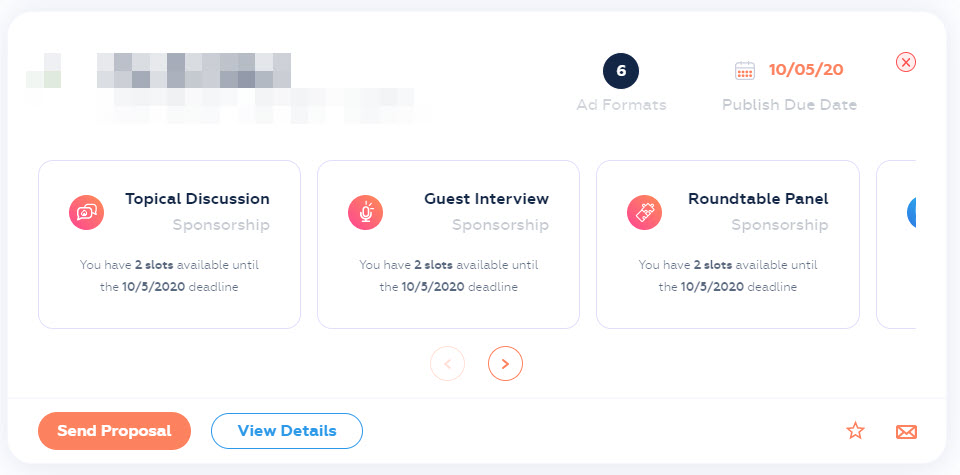Open View Details
The image size is (960, 475).
[x=287, y=431]
